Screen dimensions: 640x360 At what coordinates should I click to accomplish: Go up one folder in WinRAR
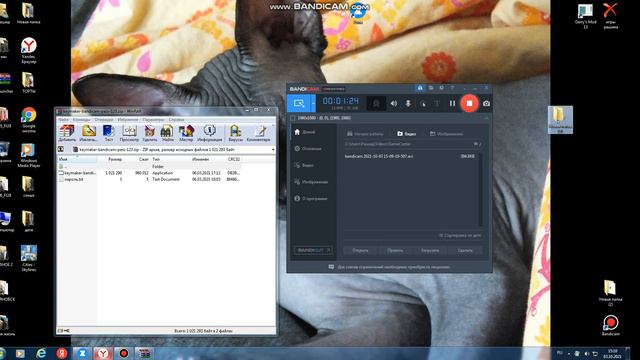pos(61,150)
